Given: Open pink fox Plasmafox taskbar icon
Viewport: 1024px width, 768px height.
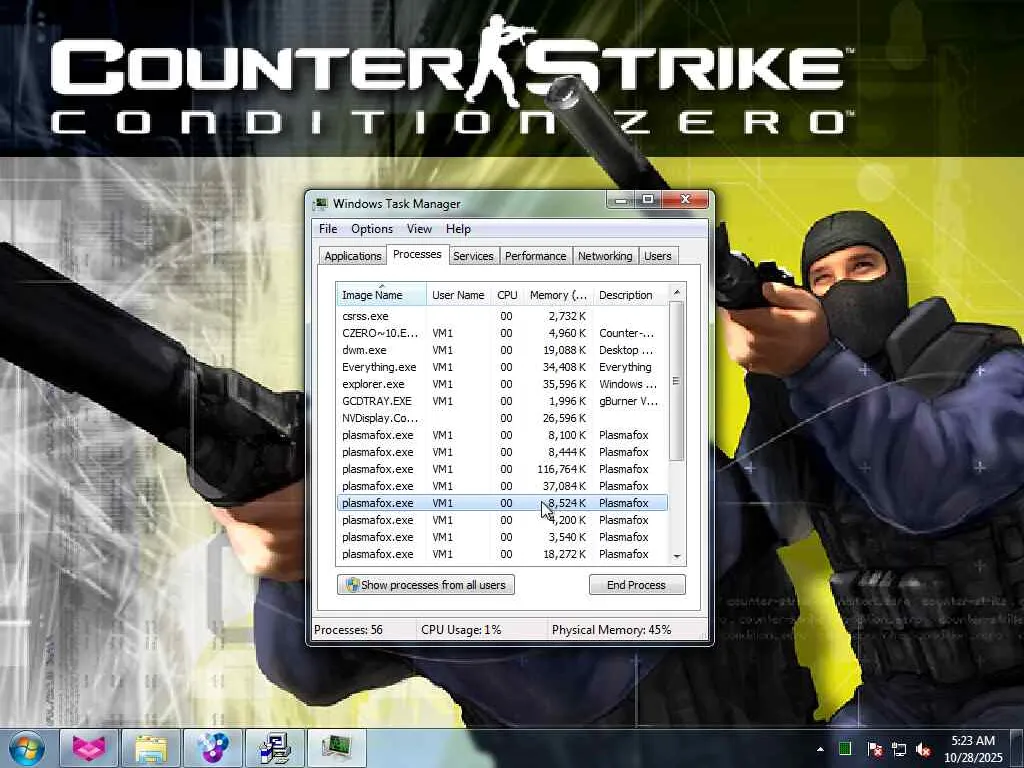Looking at the screenshot, I should coord(89,748).
